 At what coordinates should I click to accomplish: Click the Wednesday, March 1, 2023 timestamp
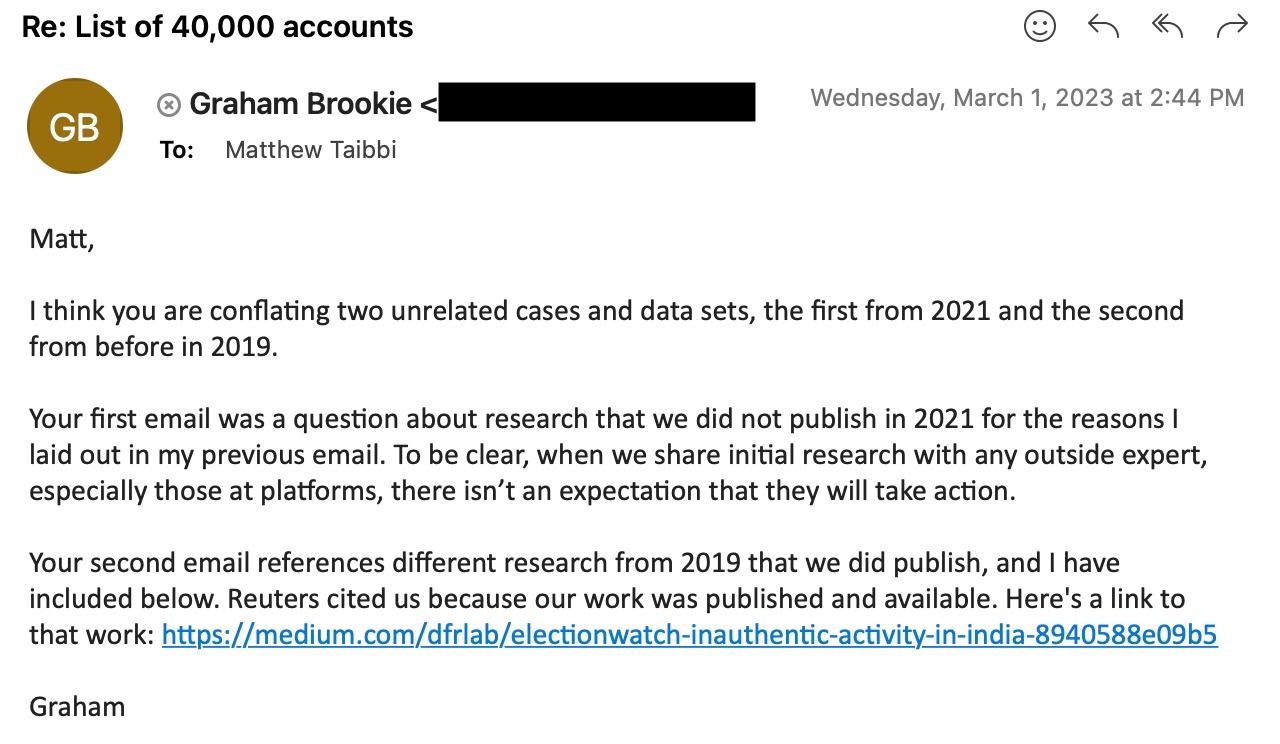click(1027, 98)
